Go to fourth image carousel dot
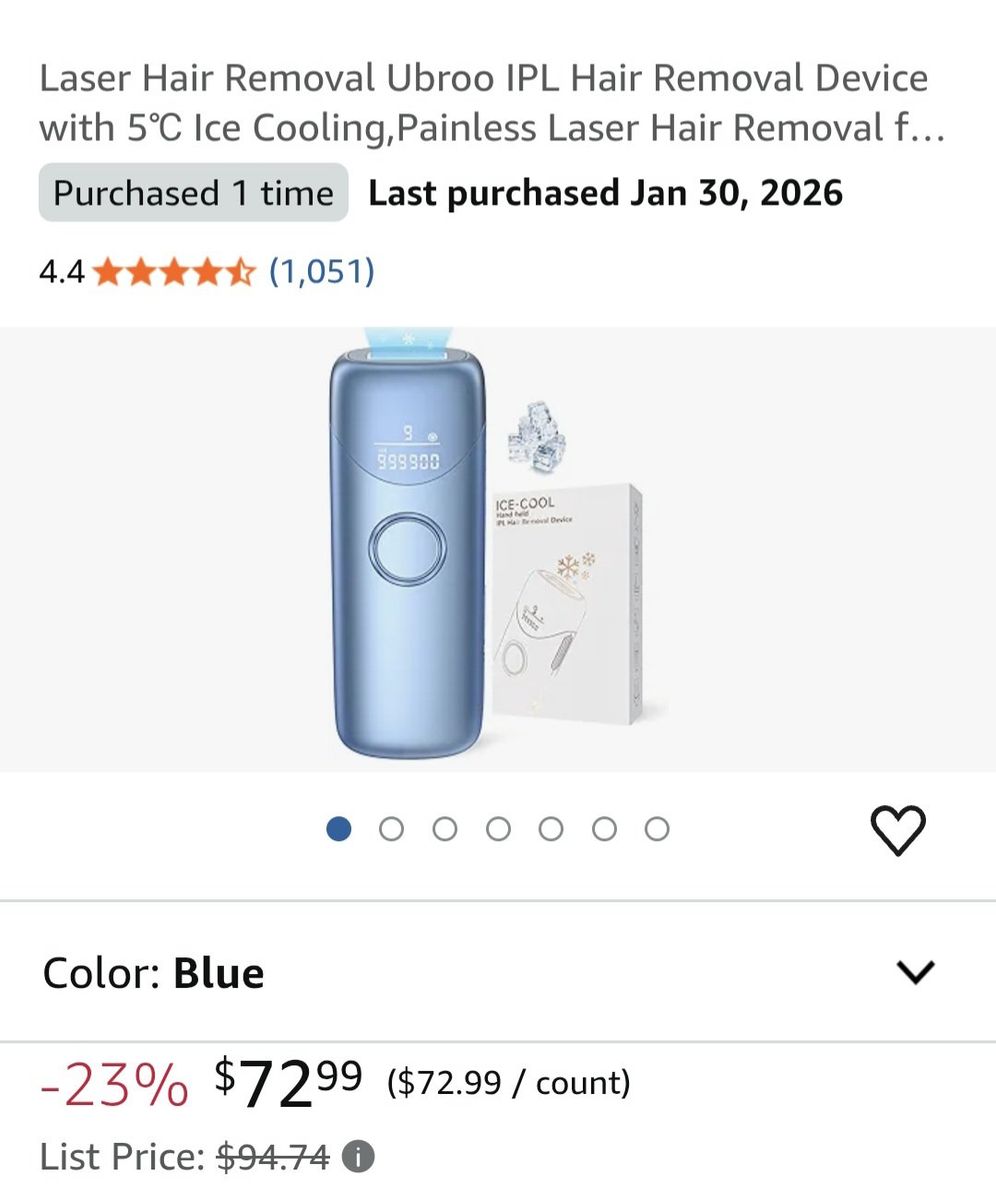Image resolution: width=996 pixels, height=1200 pixels. click(x=498, y=829)
